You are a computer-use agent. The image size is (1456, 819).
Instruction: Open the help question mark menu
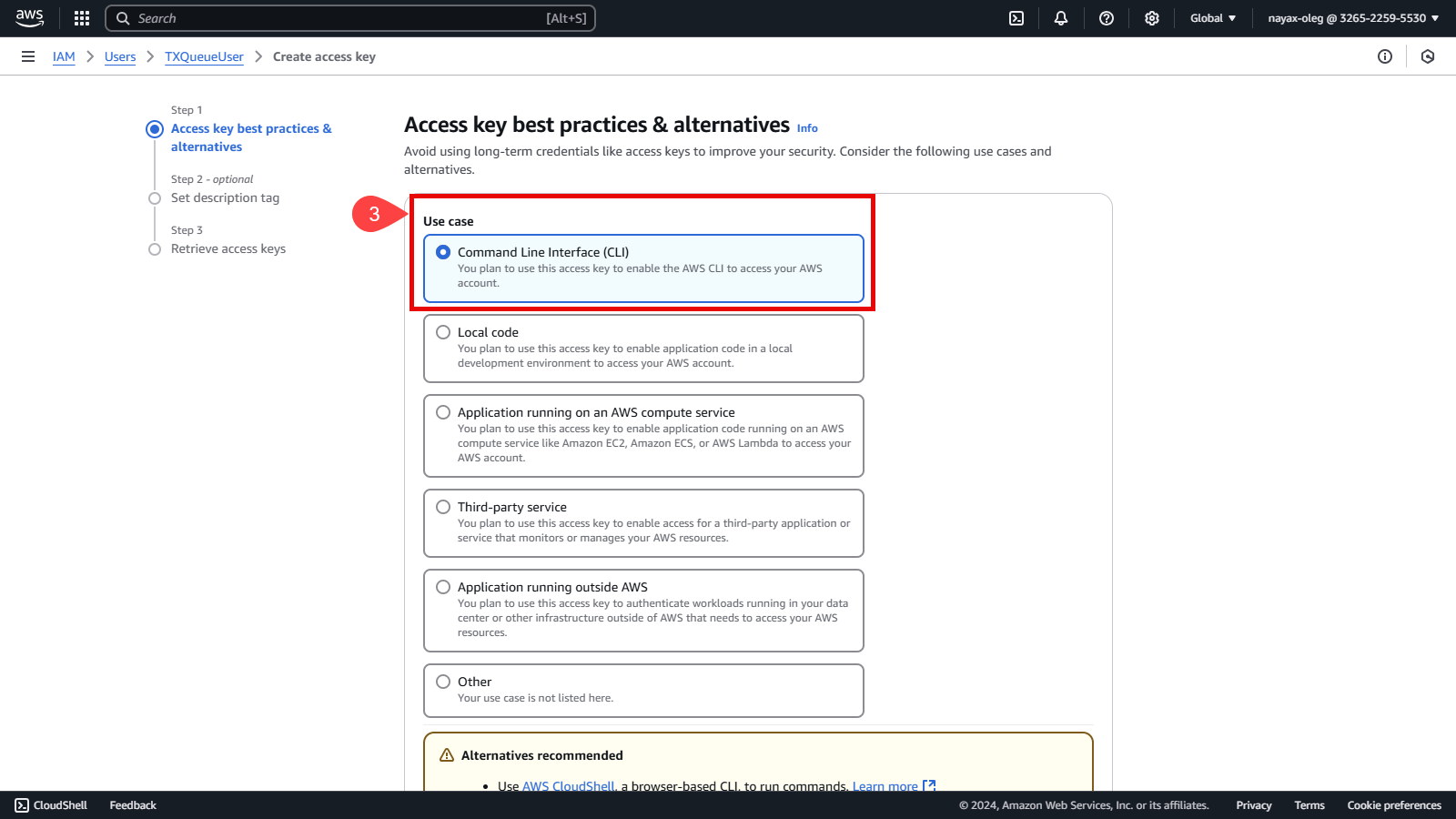(x=1107, y=18)
